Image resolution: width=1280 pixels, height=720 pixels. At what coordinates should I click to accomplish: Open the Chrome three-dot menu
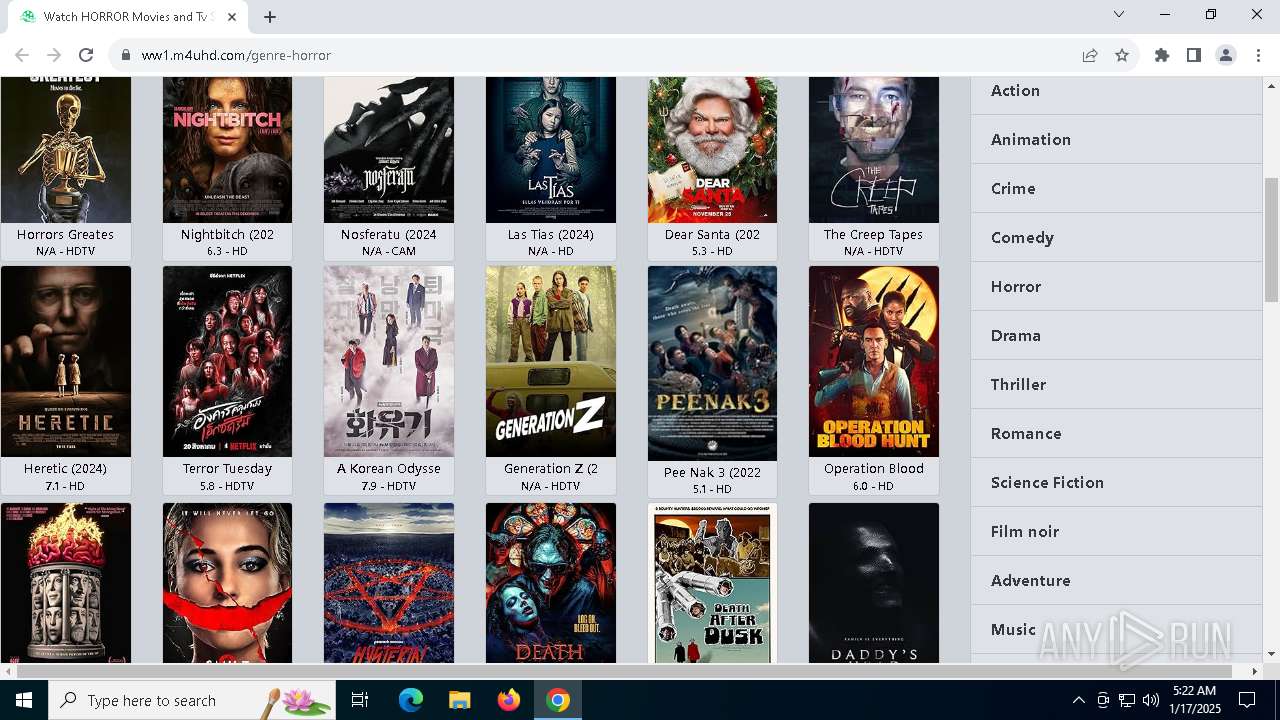[1258, 55]
